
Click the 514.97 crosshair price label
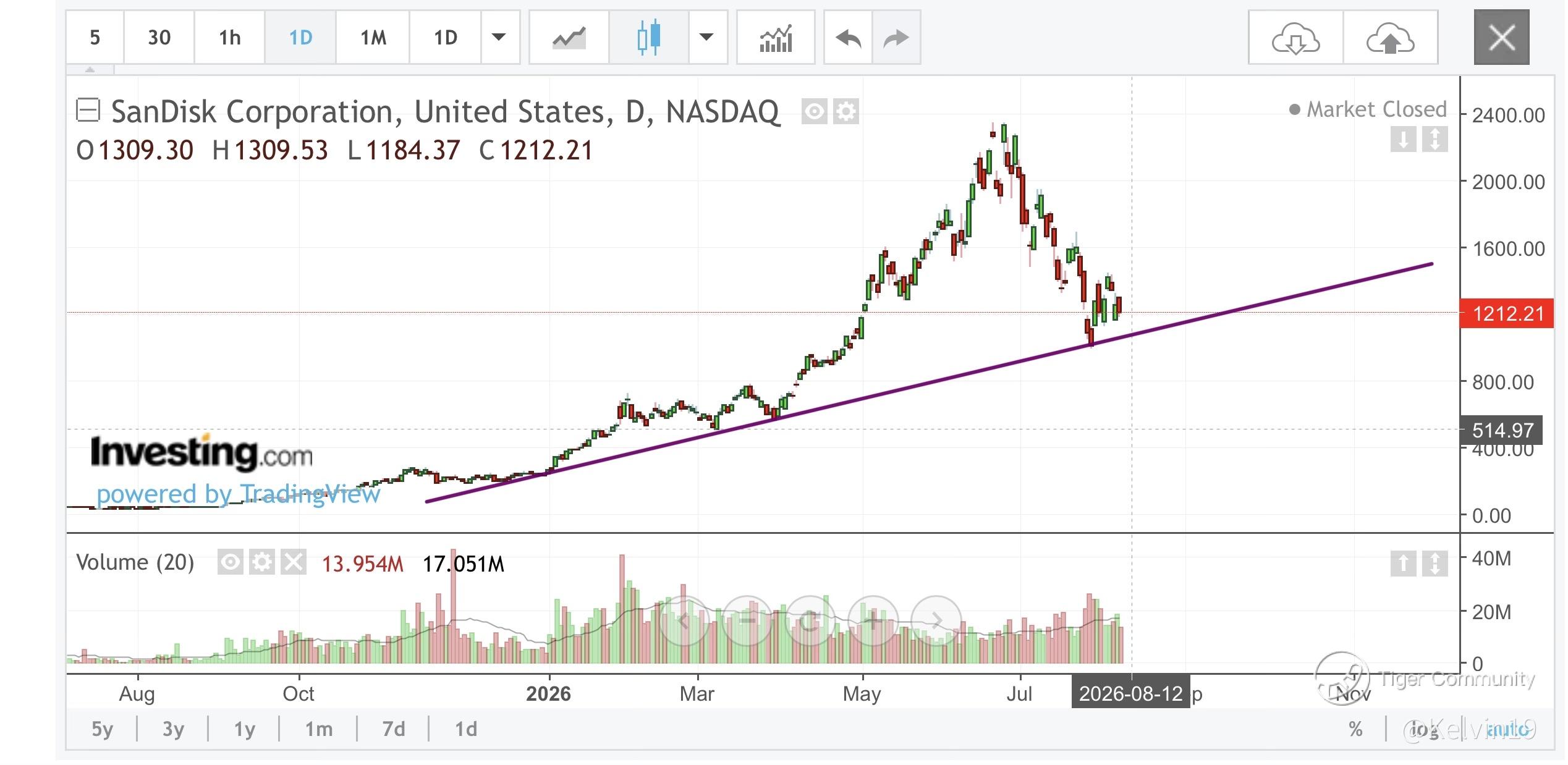tap(1501, 430)
